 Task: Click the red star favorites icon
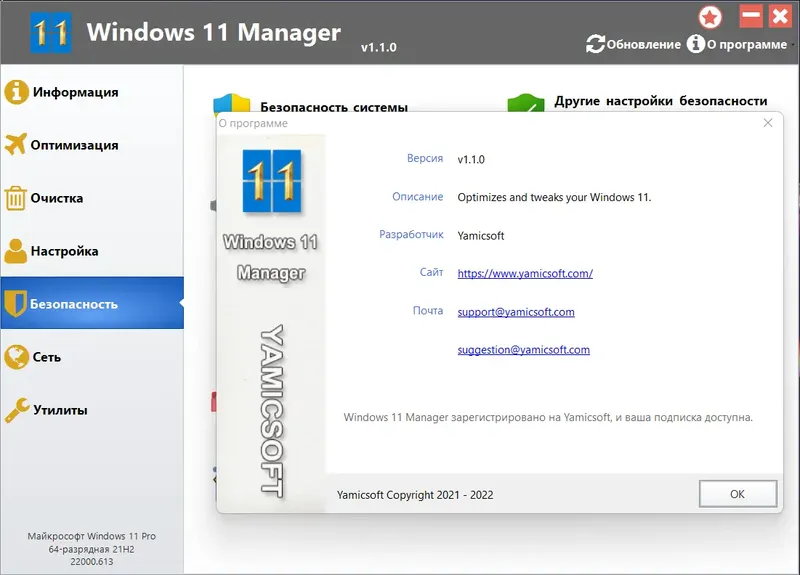click(710, 18)
